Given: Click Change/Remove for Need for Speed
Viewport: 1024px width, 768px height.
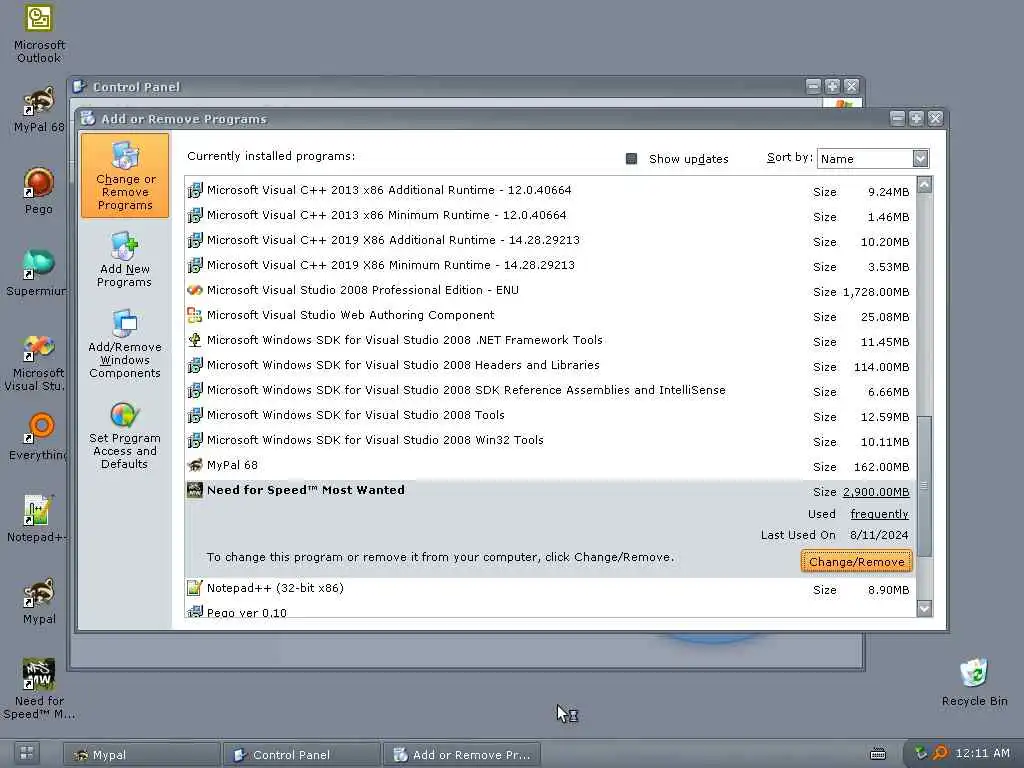Looking at the screenshot, I should (856, 562).
